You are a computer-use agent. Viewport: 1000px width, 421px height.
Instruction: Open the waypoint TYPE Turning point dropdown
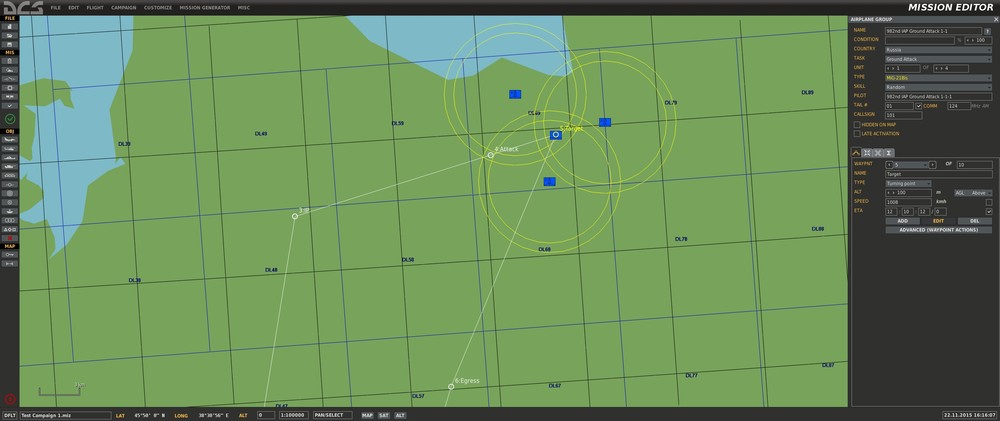click(908, 184)
